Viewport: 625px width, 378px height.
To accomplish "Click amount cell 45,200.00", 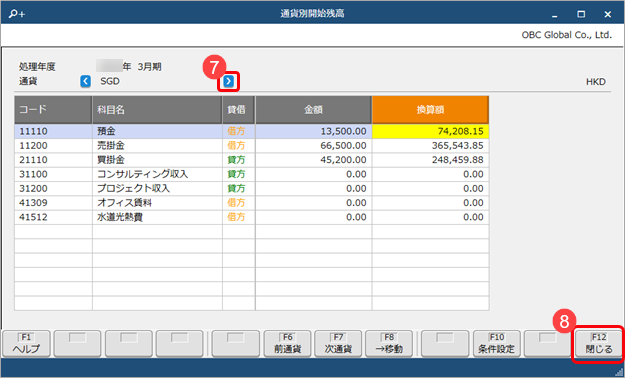I will [x=313, y=160].
